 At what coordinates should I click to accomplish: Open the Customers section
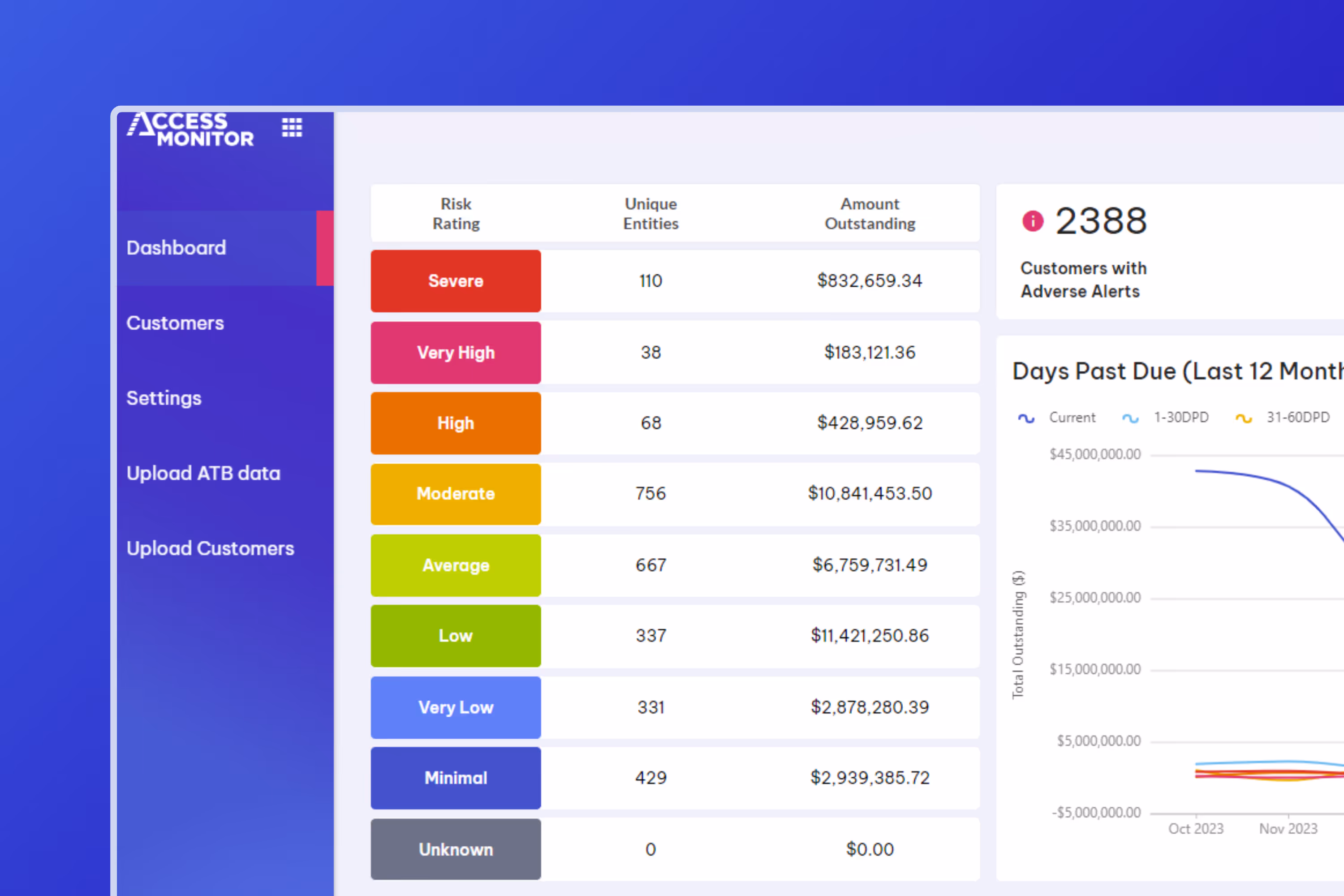(175, 323)
